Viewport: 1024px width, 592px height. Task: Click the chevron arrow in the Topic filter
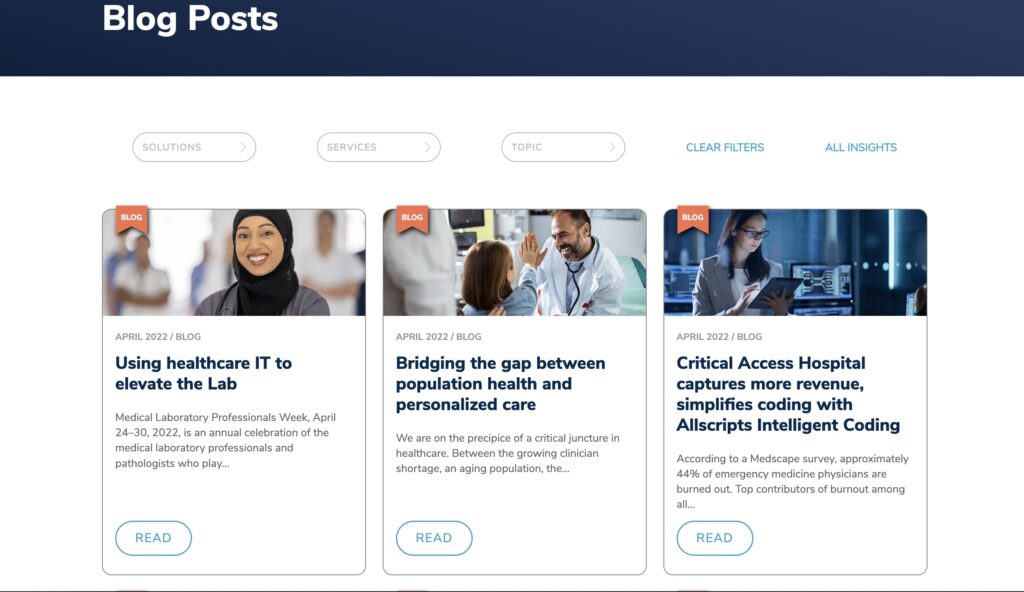(612, 147)
